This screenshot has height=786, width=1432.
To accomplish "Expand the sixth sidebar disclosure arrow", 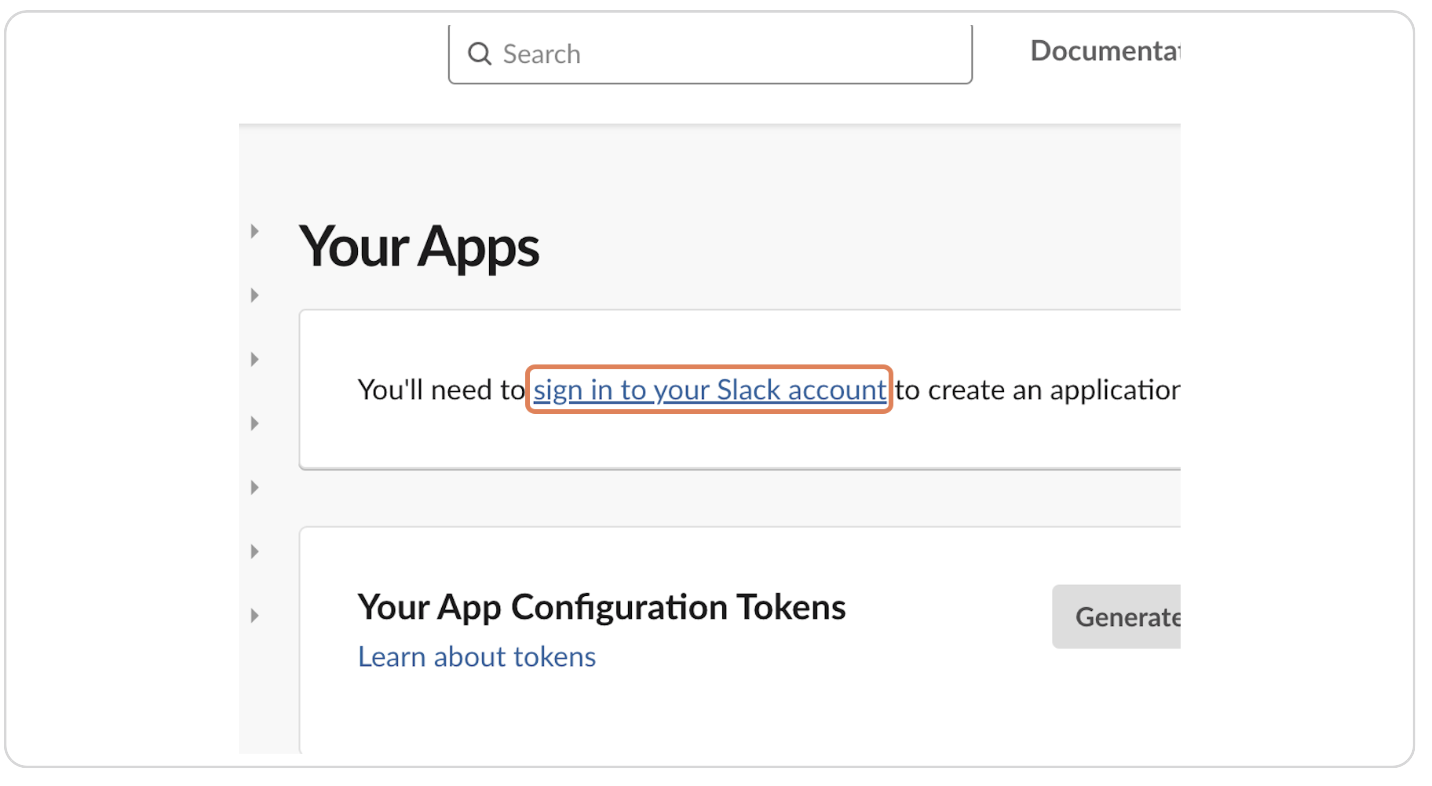I will click(253, 551).
